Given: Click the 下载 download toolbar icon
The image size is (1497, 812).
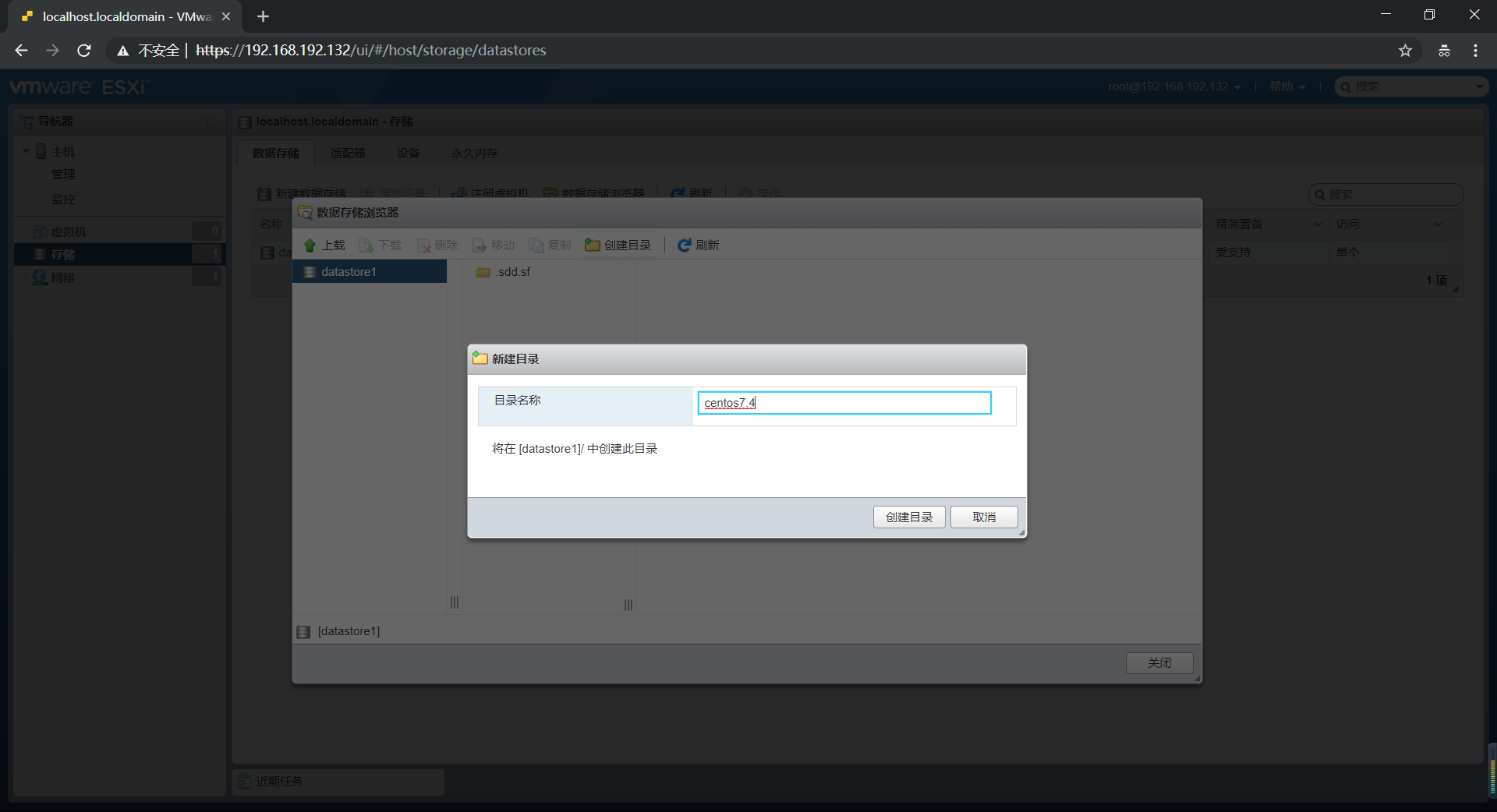Looking at the screenshot, I should (x=366, y=245).
